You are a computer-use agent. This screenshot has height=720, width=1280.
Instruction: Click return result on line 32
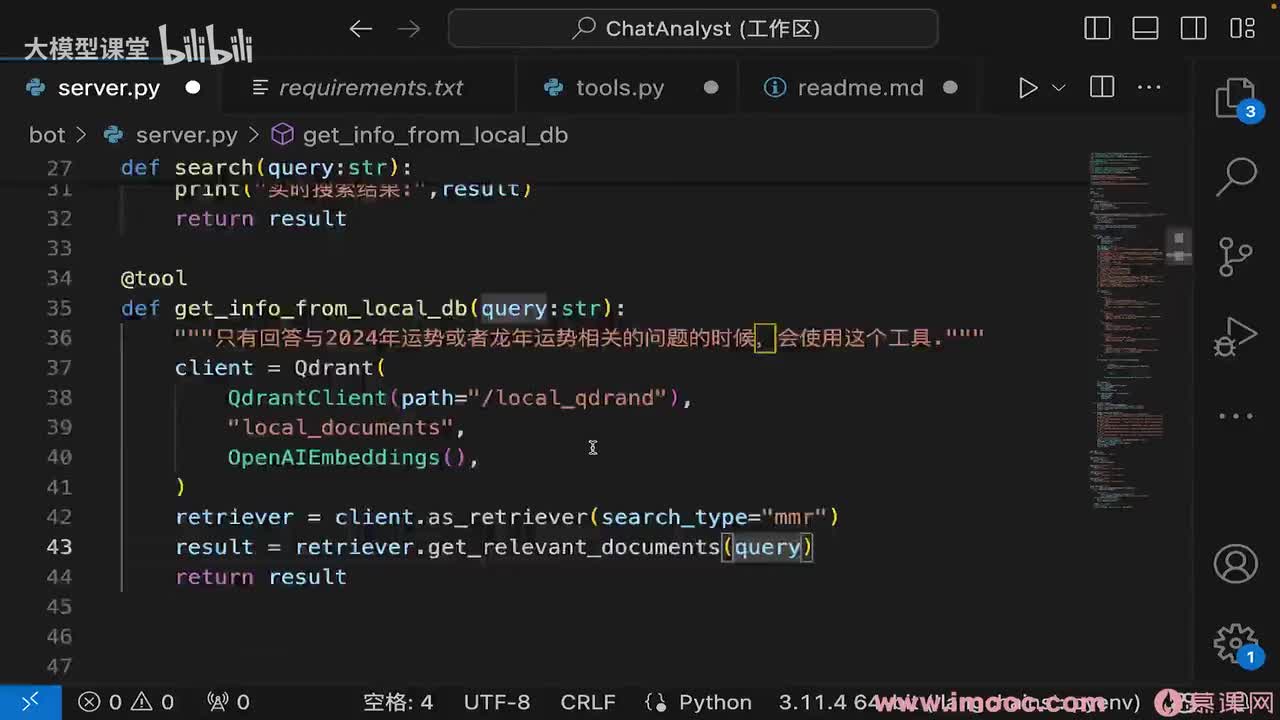[x=261, y=219]
